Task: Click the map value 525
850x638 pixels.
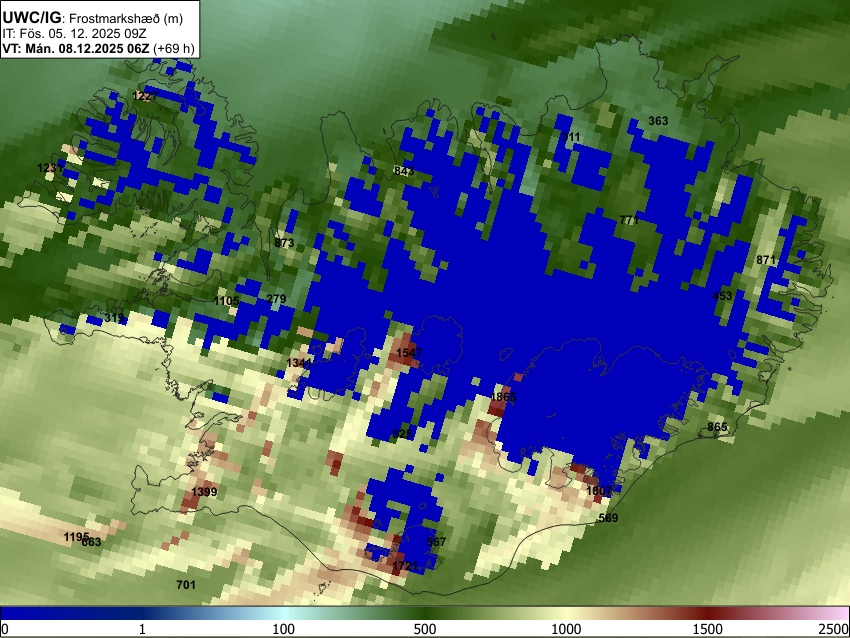Action: pyautogui.click(x=402, y=434)
